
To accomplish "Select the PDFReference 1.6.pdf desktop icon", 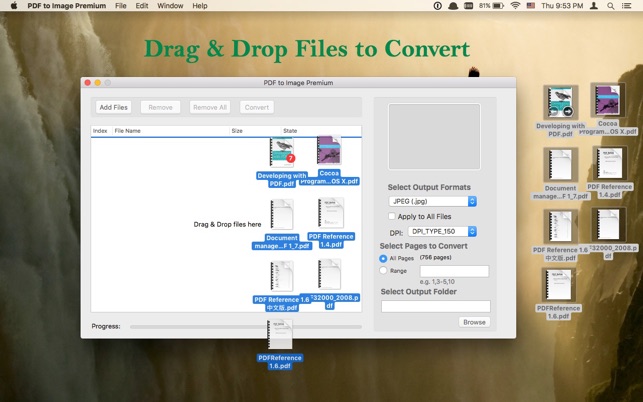I will click(559, 285).
